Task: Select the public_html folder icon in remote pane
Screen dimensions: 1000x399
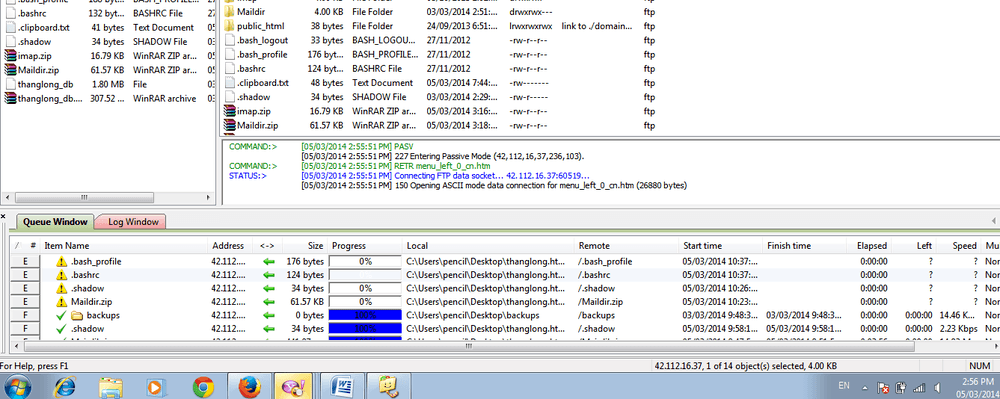Action: coord(230,26)
